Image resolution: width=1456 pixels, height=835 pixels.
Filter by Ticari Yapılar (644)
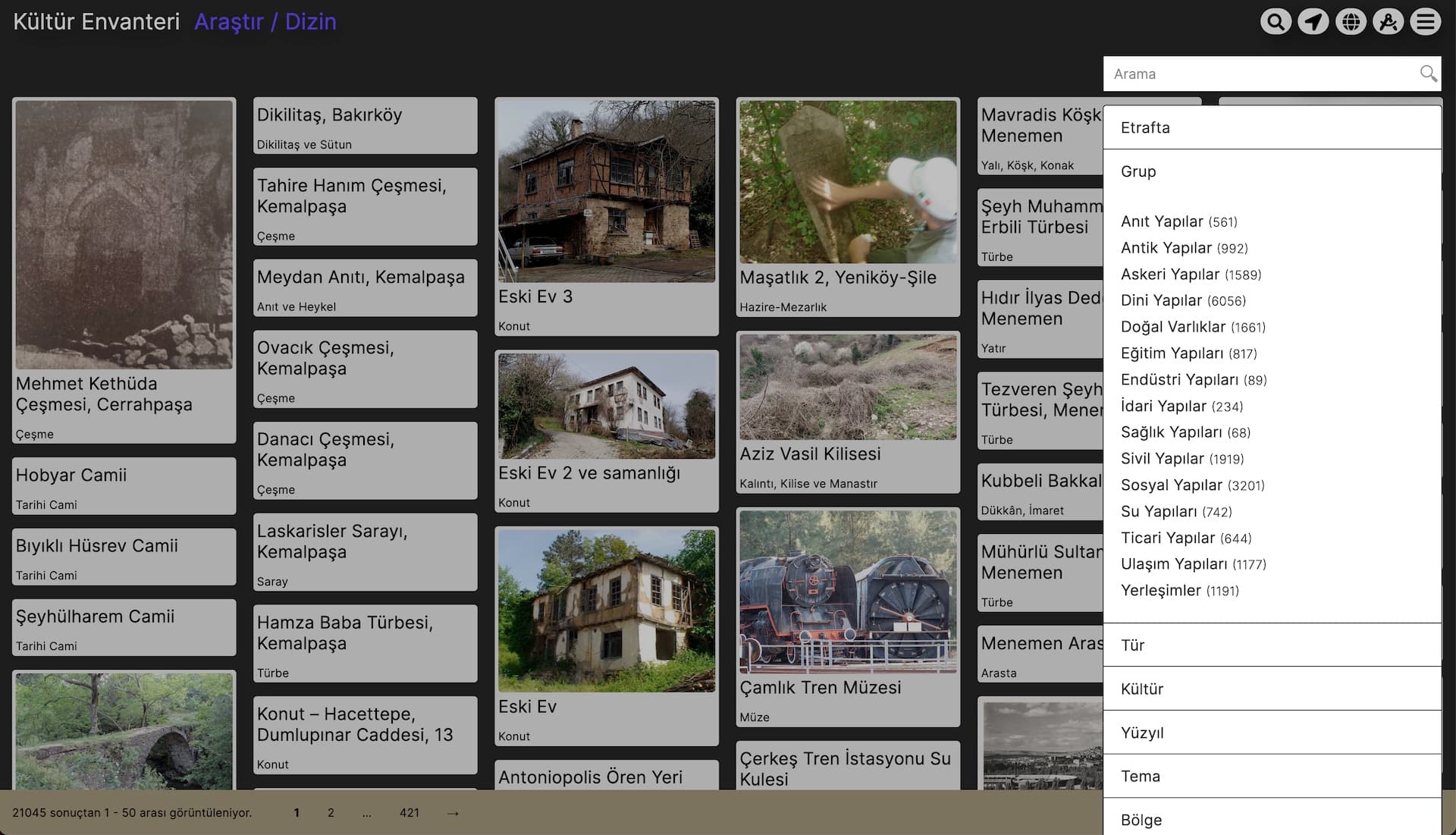tap(1187, 538)
